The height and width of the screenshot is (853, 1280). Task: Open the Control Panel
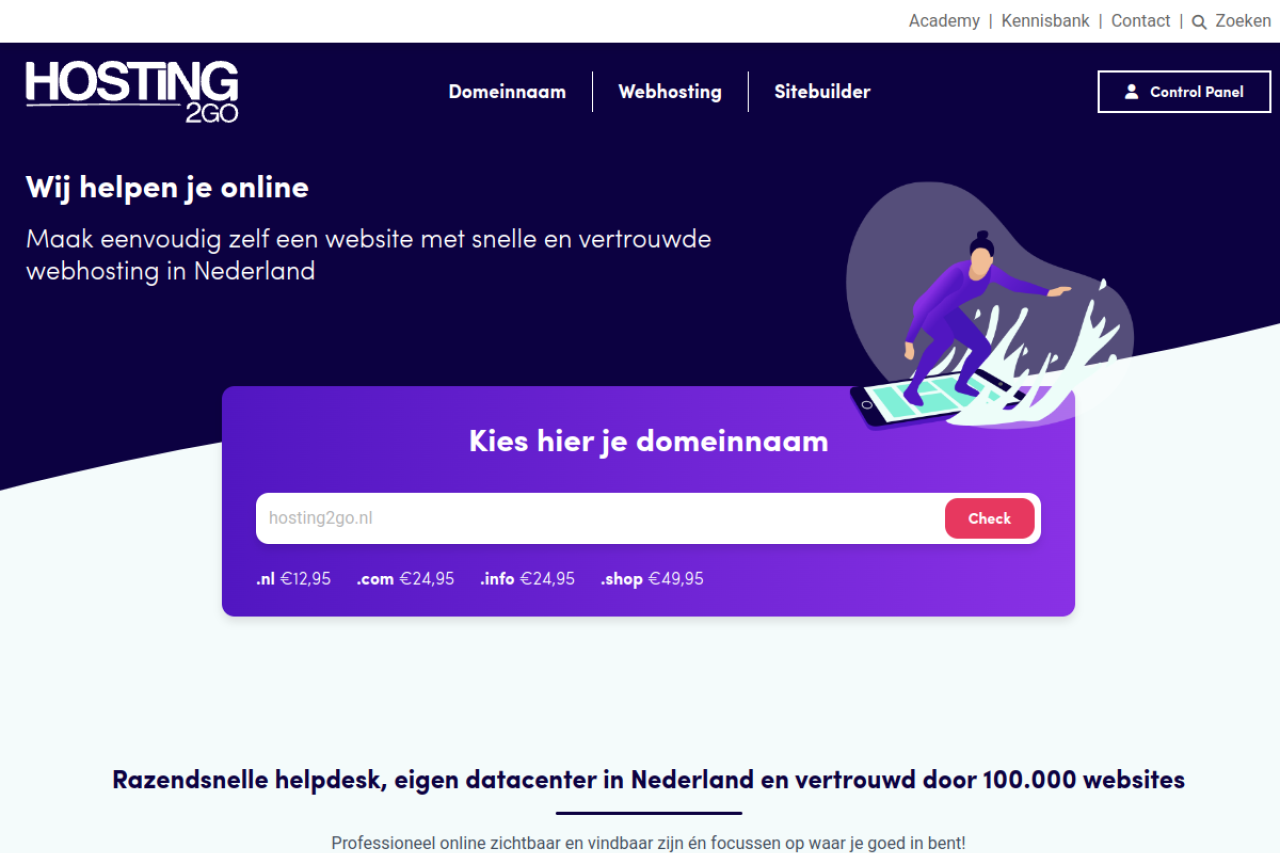point(1184,91)
